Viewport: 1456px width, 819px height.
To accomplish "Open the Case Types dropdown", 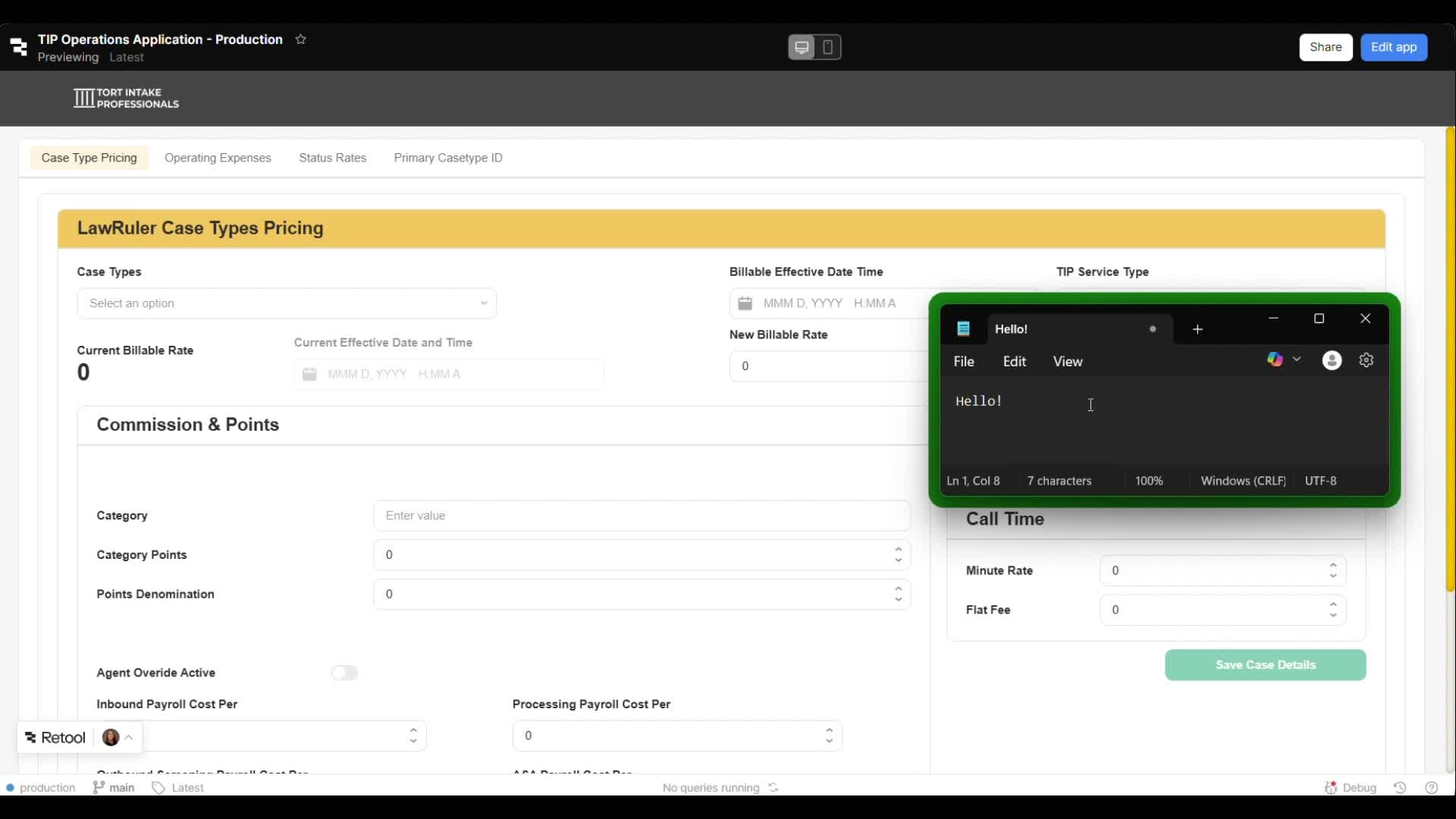I will (287, 303).
